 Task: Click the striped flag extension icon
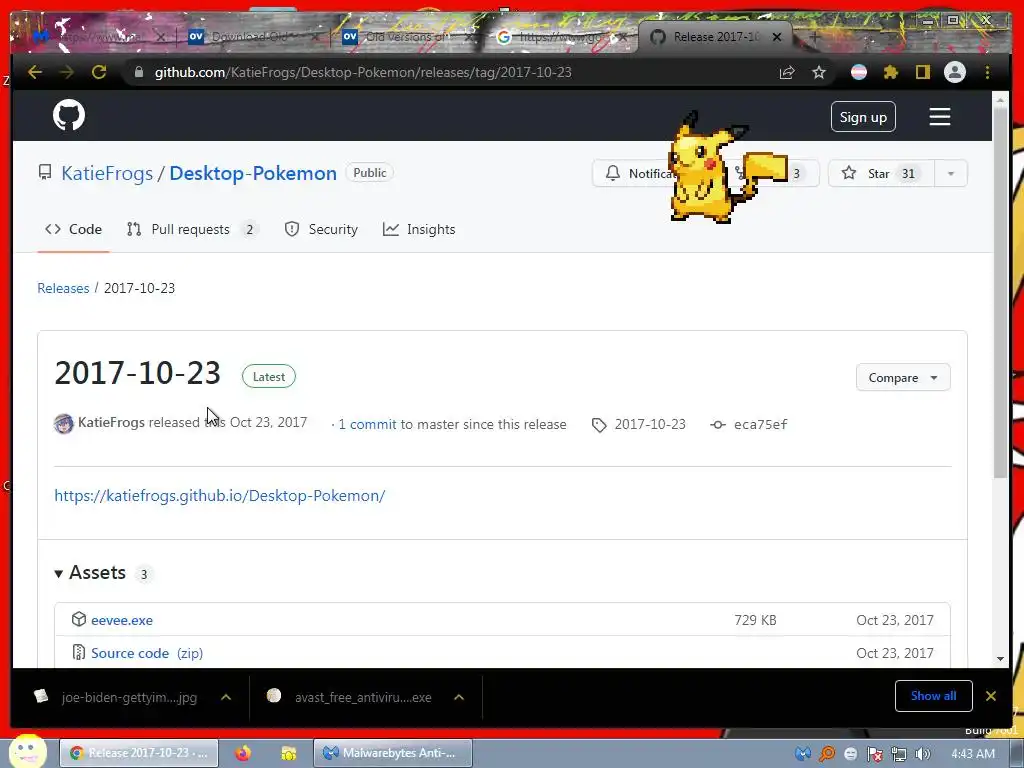tap(859, 72)
